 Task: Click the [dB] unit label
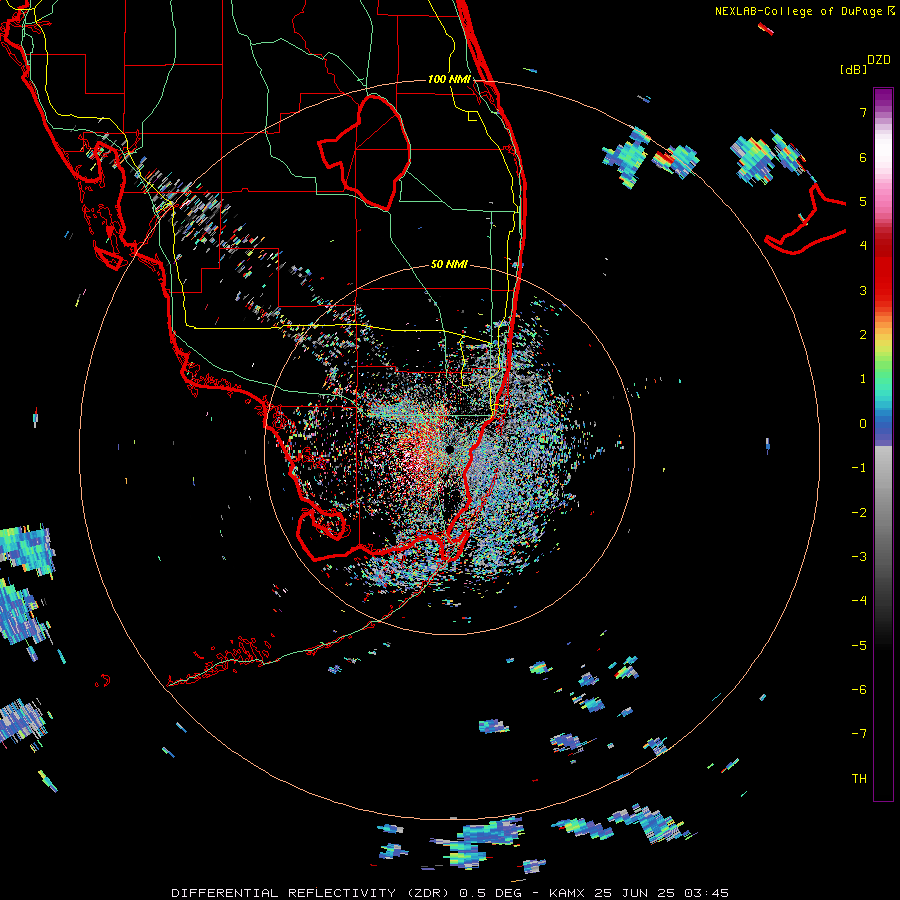854,69
